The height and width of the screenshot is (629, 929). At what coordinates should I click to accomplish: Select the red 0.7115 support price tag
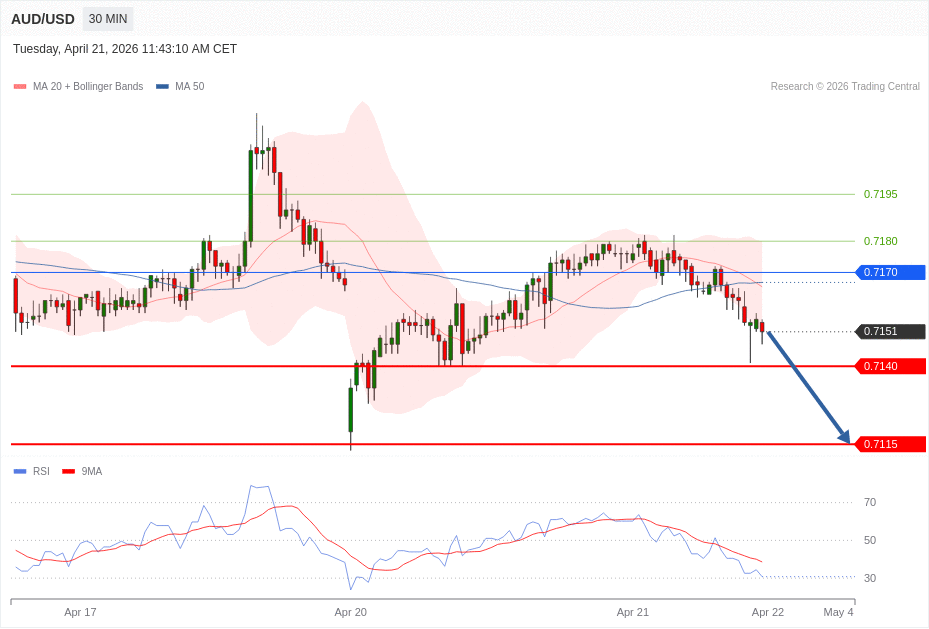coord(889,444)
